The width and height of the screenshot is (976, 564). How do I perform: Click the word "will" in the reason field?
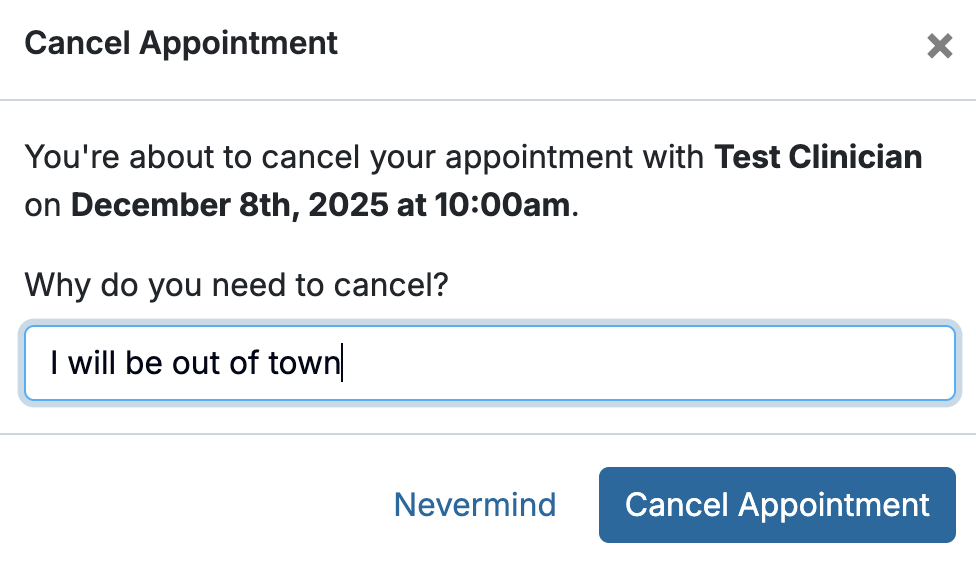click(92, 363)
